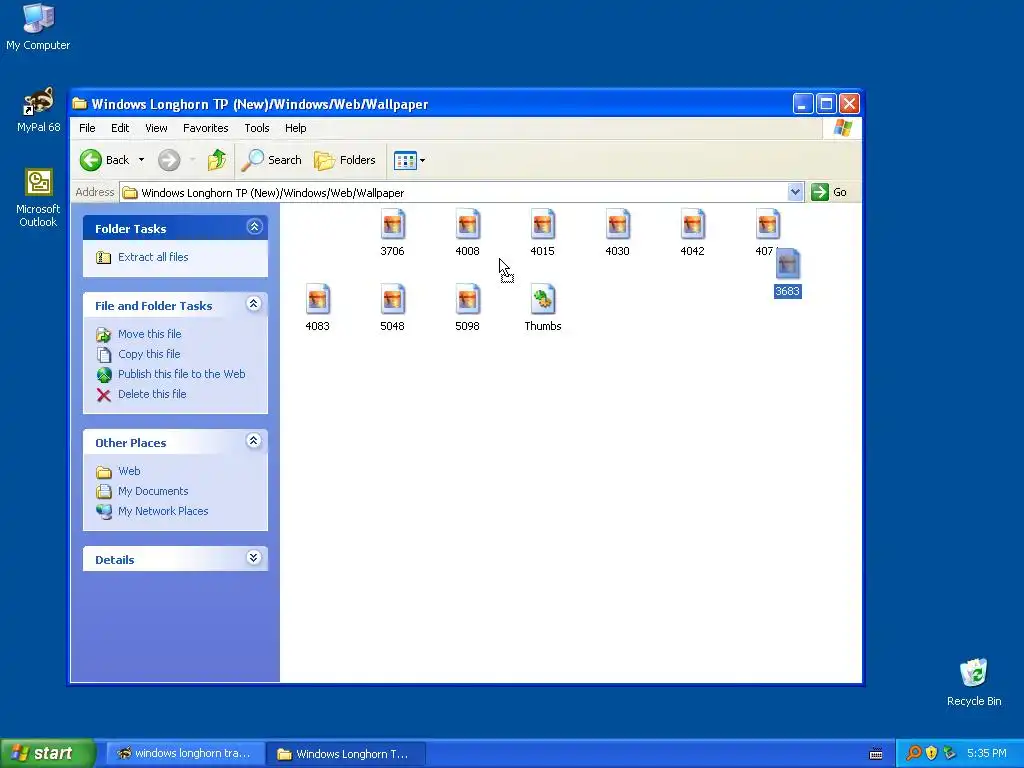Open the Tools menu
The width and height of the screenshot is (1024, 768).
click(257, 128)
